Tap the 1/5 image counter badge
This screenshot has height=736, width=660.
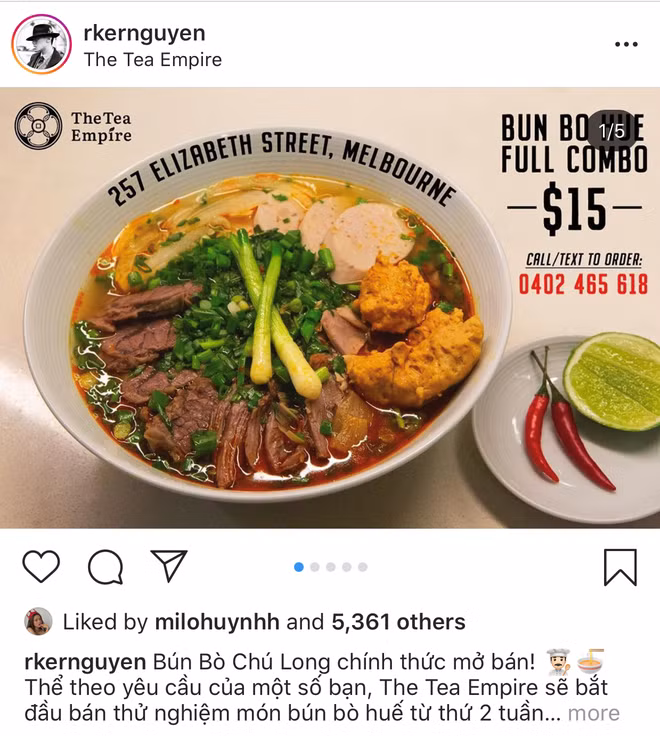tap(612, 131)
